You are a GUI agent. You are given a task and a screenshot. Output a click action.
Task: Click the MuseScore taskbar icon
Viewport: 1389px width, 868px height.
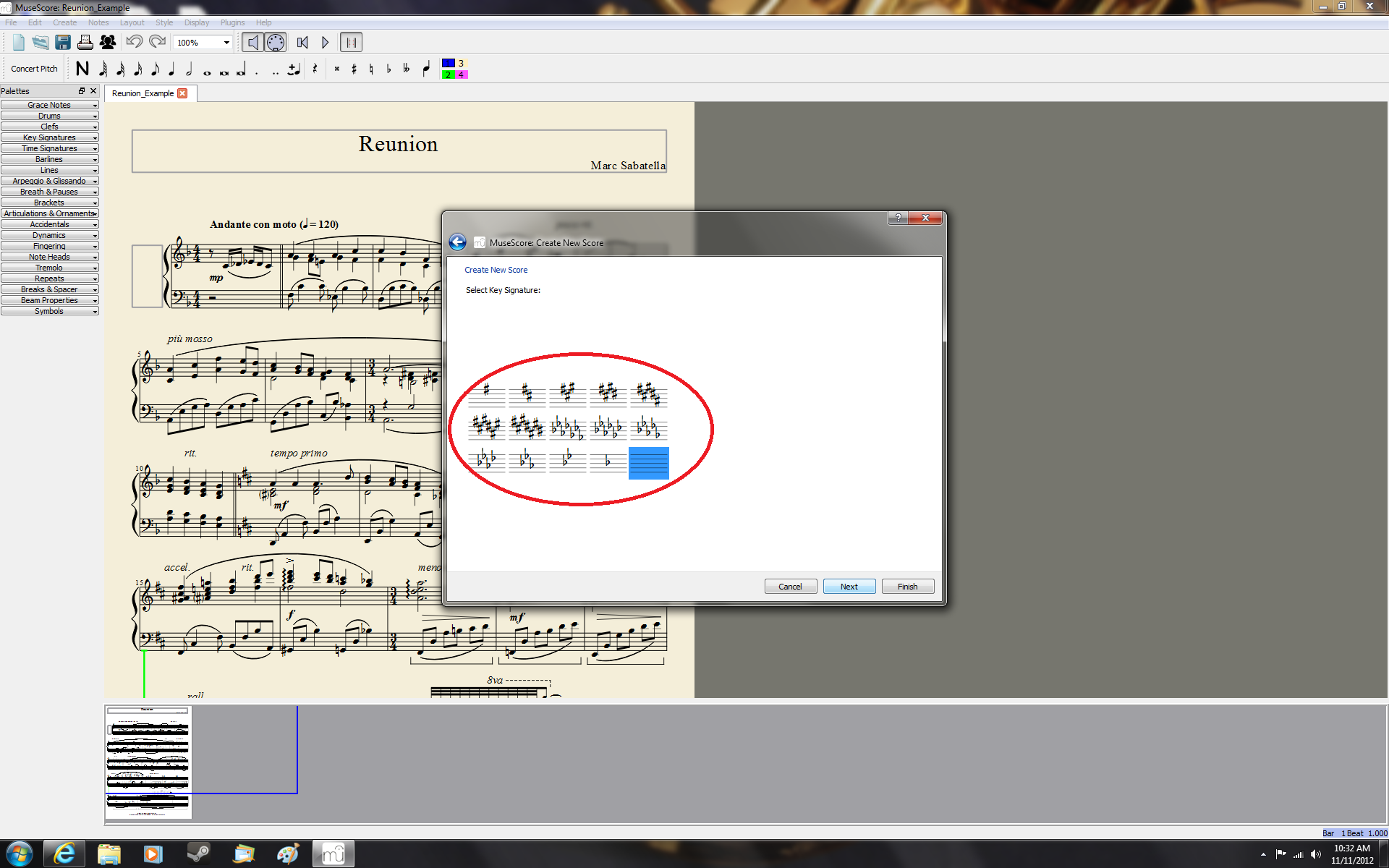333,849
